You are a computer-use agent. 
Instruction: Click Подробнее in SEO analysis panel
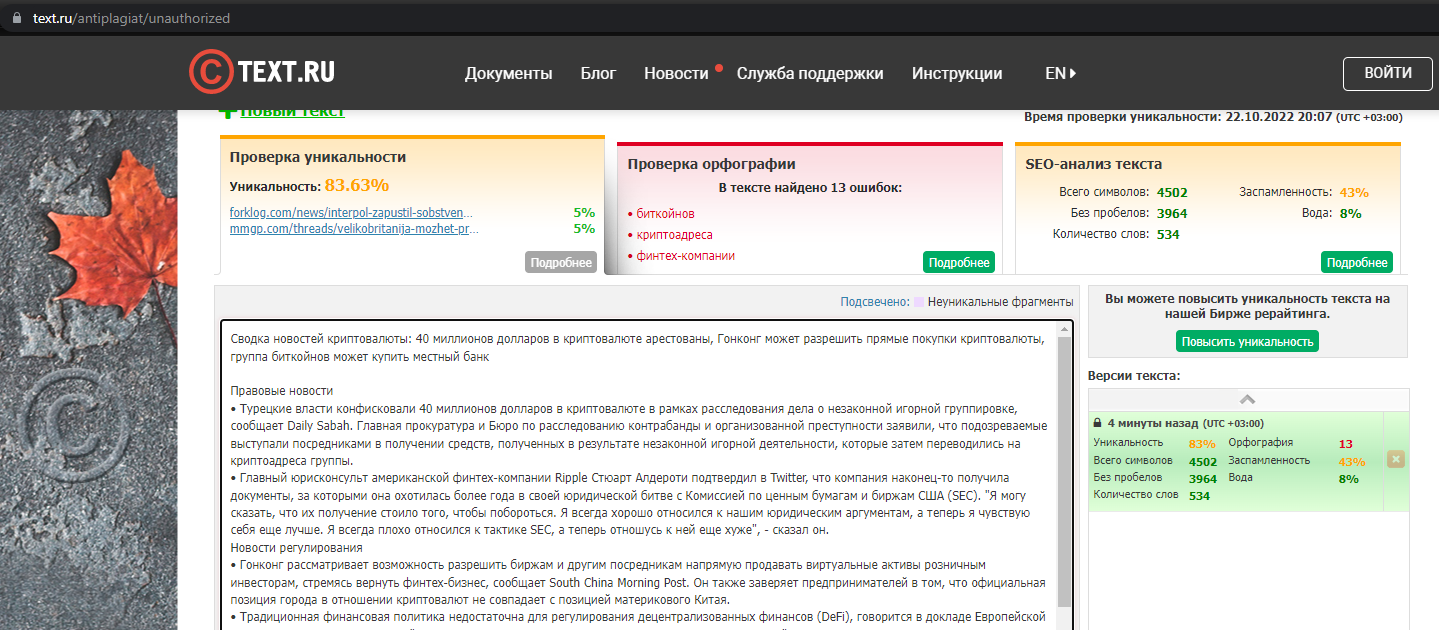click(1357, 262)
